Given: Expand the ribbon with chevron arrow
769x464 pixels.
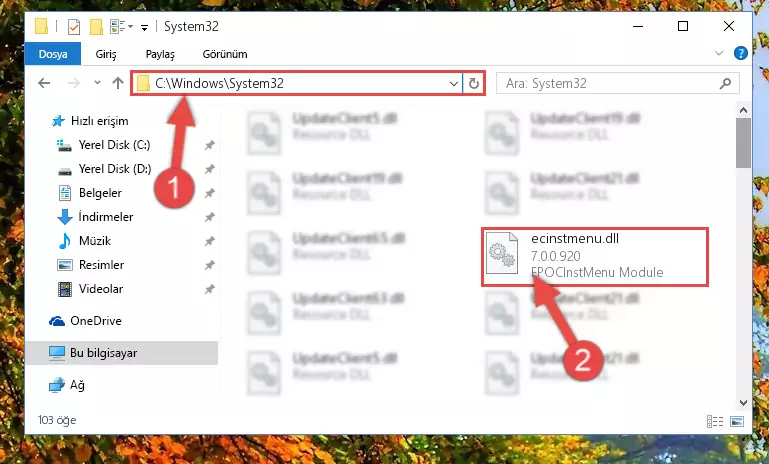Looking at the screenshot, I should coord(718,53).
